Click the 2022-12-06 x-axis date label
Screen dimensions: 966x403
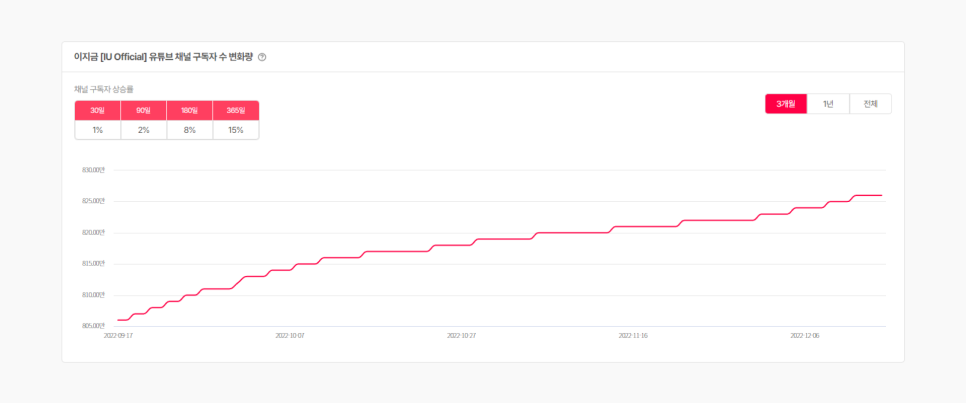[805, 336]
